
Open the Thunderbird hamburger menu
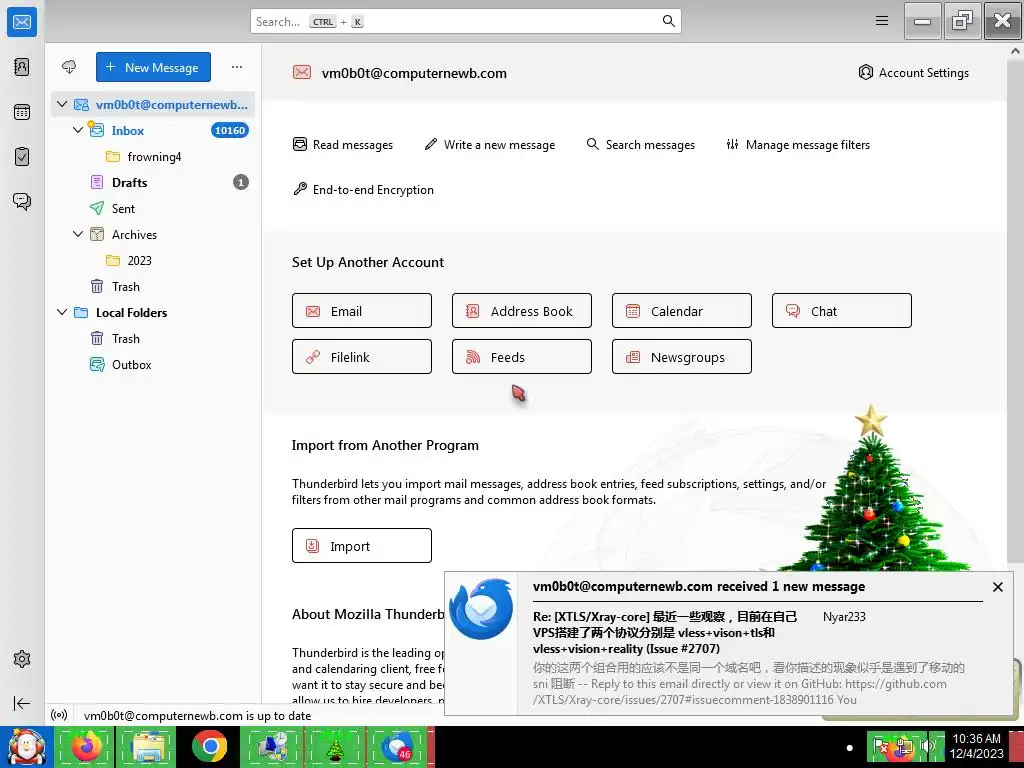pos(882,21)
